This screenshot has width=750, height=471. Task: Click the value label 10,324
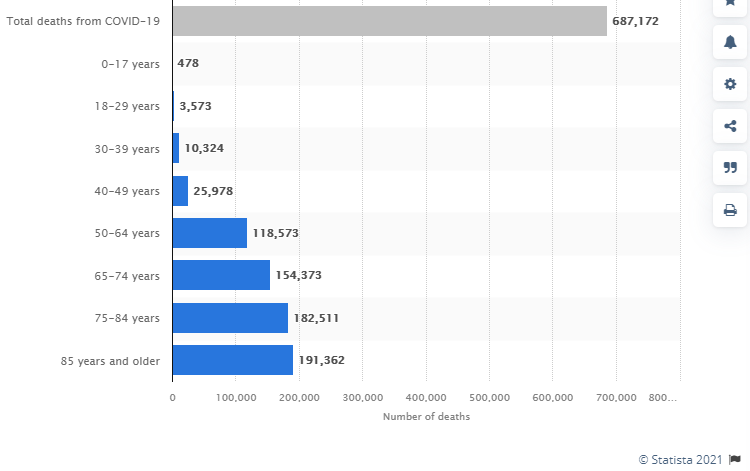[204, 148]
